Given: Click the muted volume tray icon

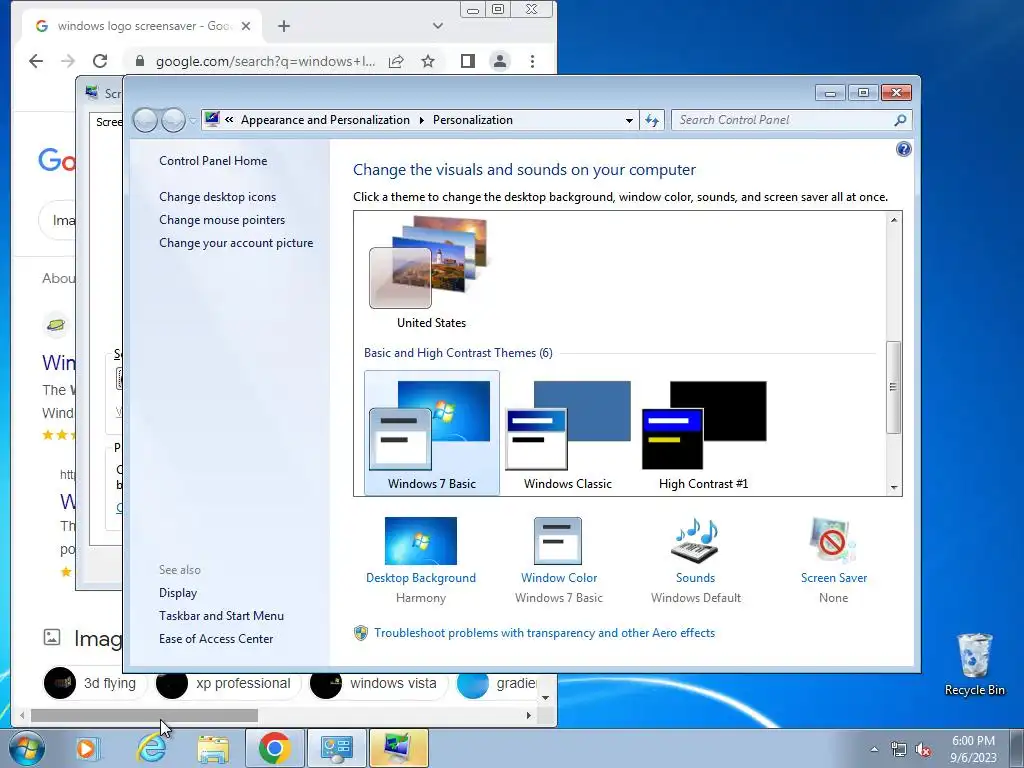Looking at the screenshot, I should point(923,749).
